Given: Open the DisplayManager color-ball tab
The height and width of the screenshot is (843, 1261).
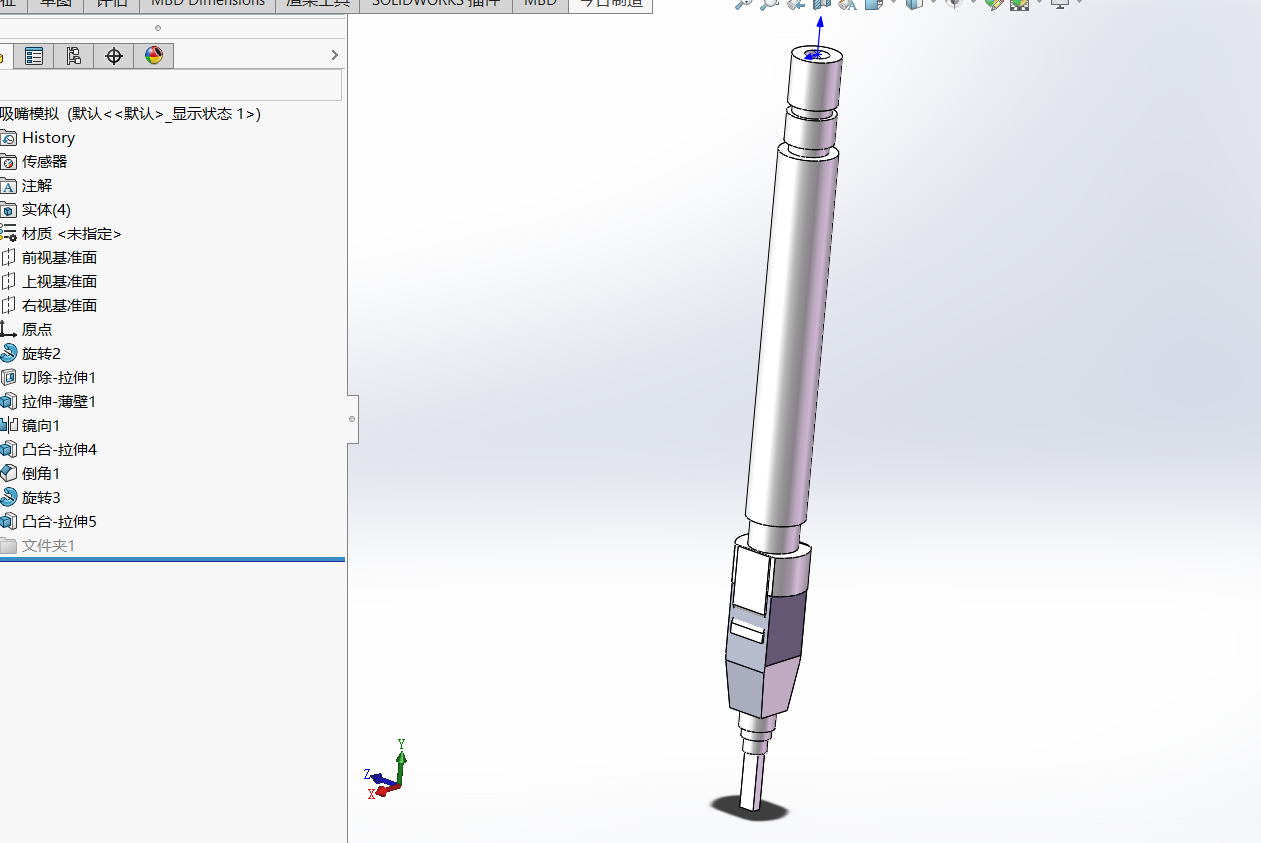Looking at the screenshot, I should click(x=153, y=56).
